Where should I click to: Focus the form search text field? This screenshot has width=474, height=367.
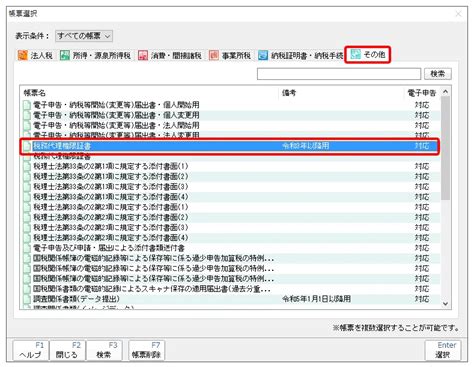coord(339,74)
